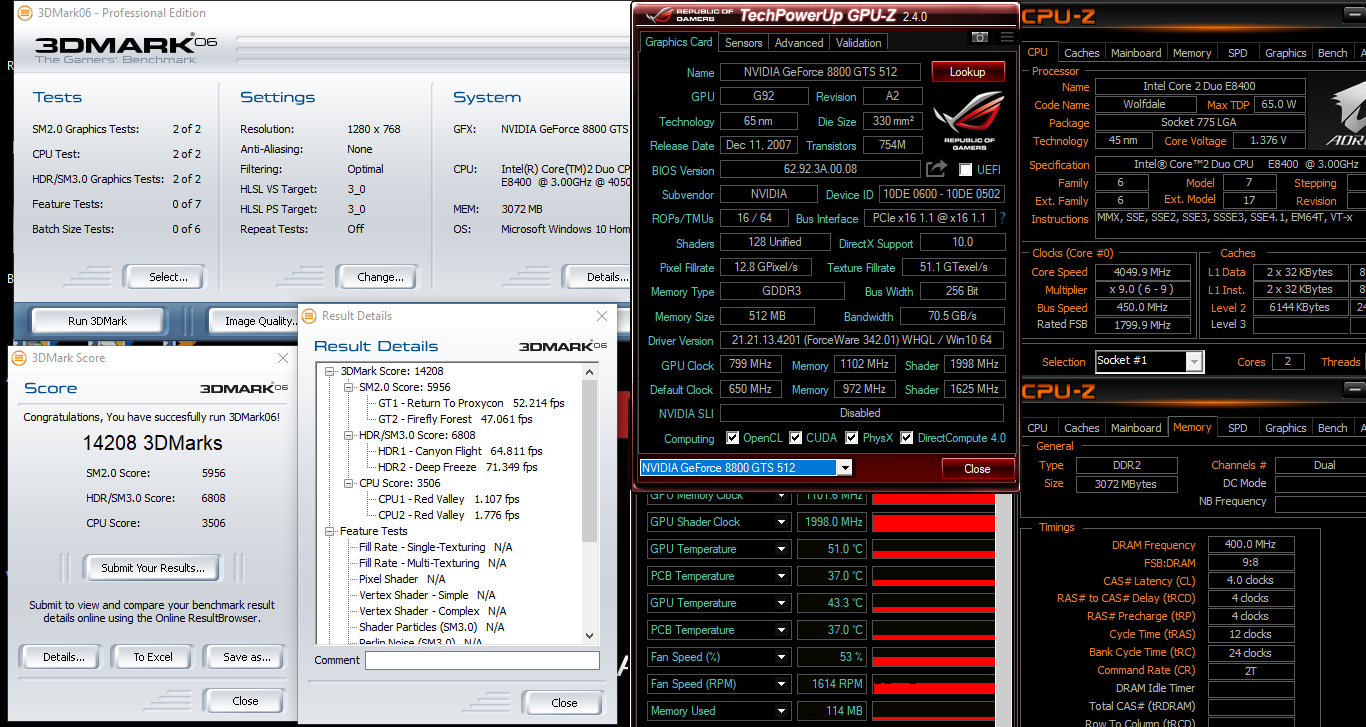Click the Run 3DMark button
The width and height of the screenshot is (1366, 727).
[x=97, y=321]
